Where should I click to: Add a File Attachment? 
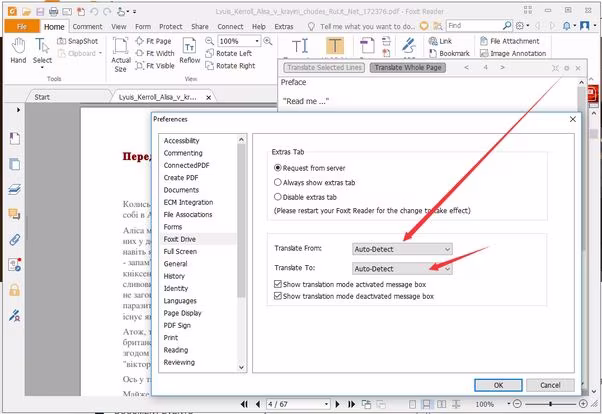[x=509, y=41]
